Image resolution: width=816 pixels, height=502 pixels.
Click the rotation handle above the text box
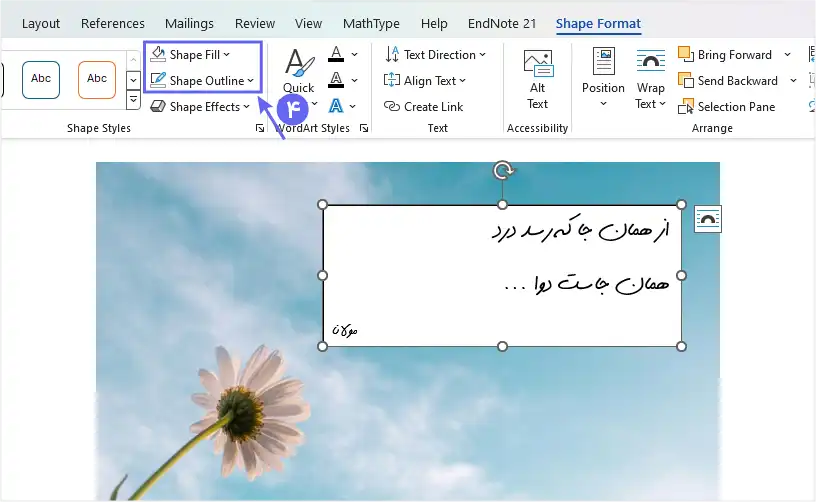[x=503, y=170]
